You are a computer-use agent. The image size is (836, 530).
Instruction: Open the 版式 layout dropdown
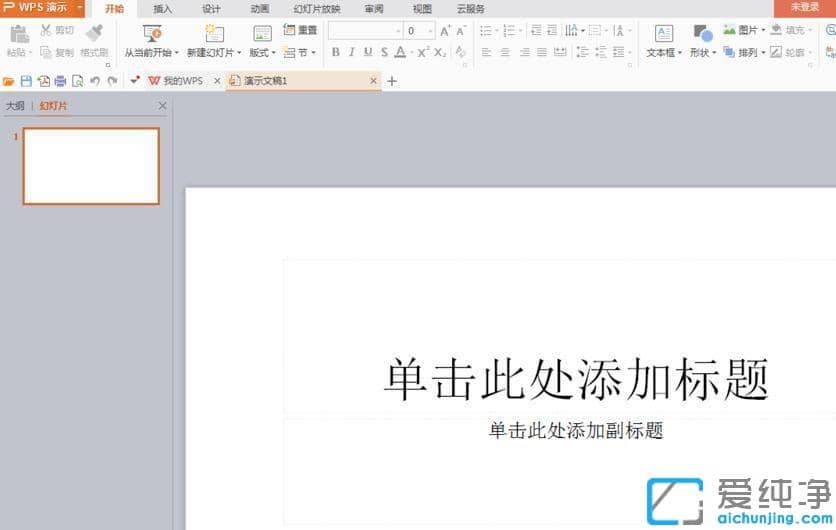(x=262, y=52)
